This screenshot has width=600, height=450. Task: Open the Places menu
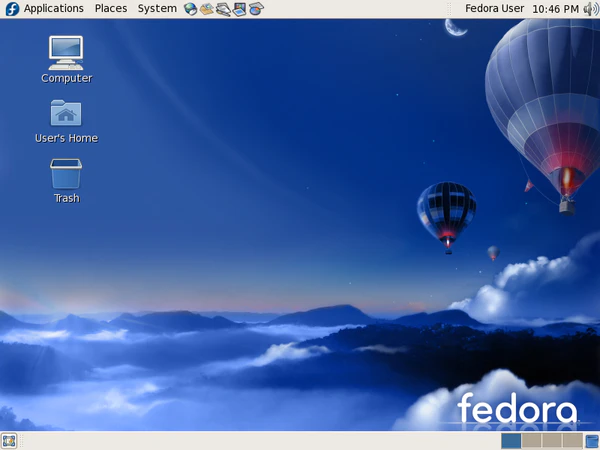(111, 9)
